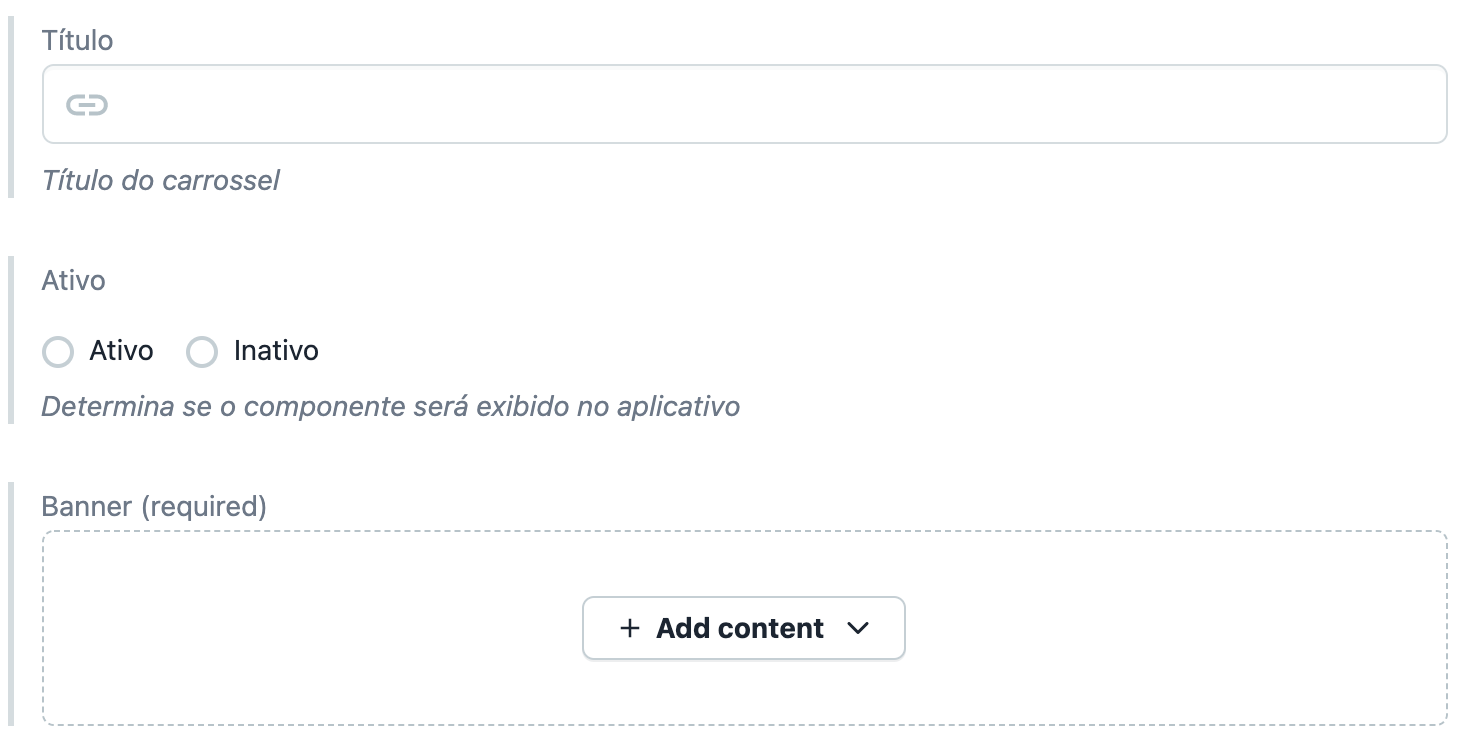Select the Ativo radio button
This screenshot has width=1462, height=738.
(58, 352)
